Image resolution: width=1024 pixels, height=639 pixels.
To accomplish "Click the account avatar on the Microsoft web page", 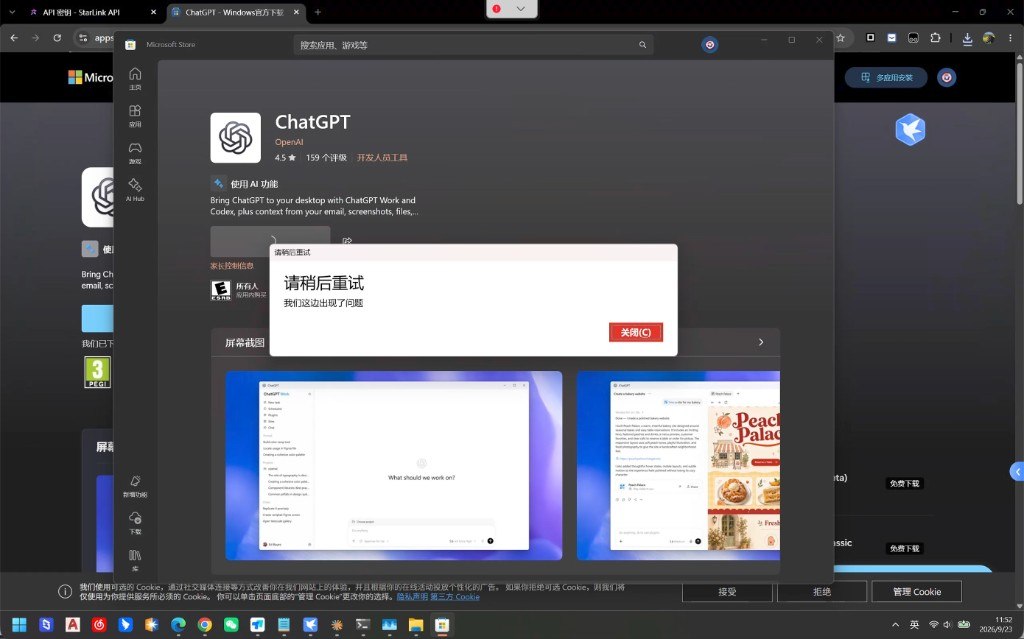I will click(x=946, y=78).
